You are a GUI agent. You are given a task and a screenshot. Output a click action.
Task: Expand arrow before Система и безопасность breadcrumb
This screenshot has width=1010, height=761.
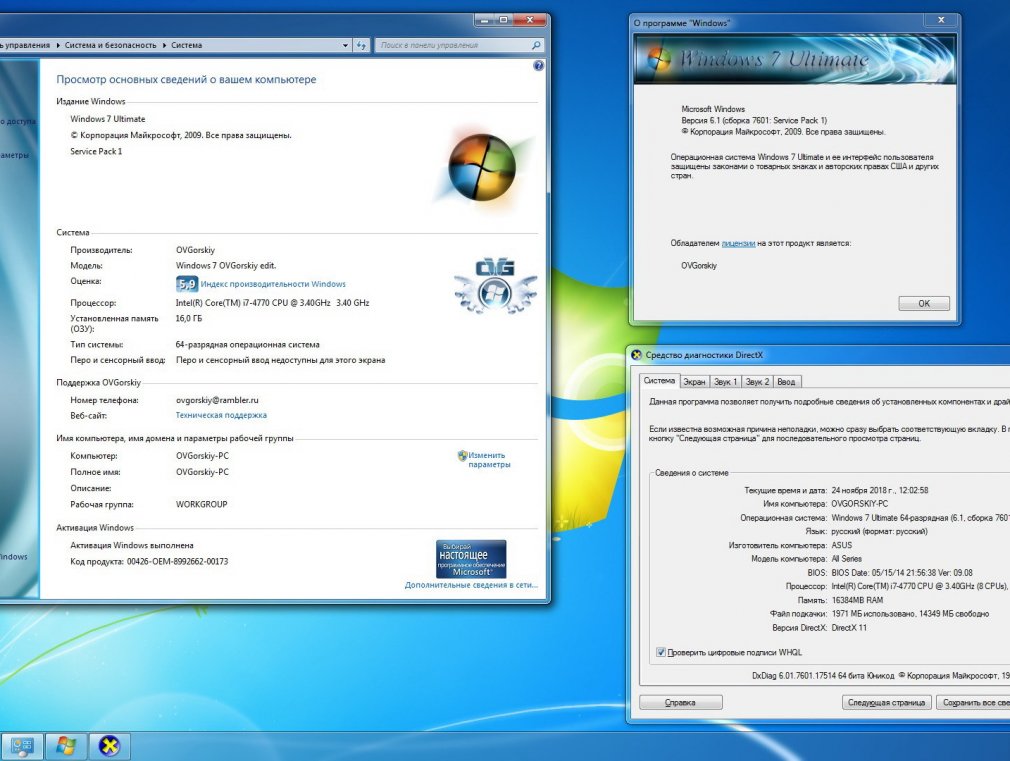58,45
